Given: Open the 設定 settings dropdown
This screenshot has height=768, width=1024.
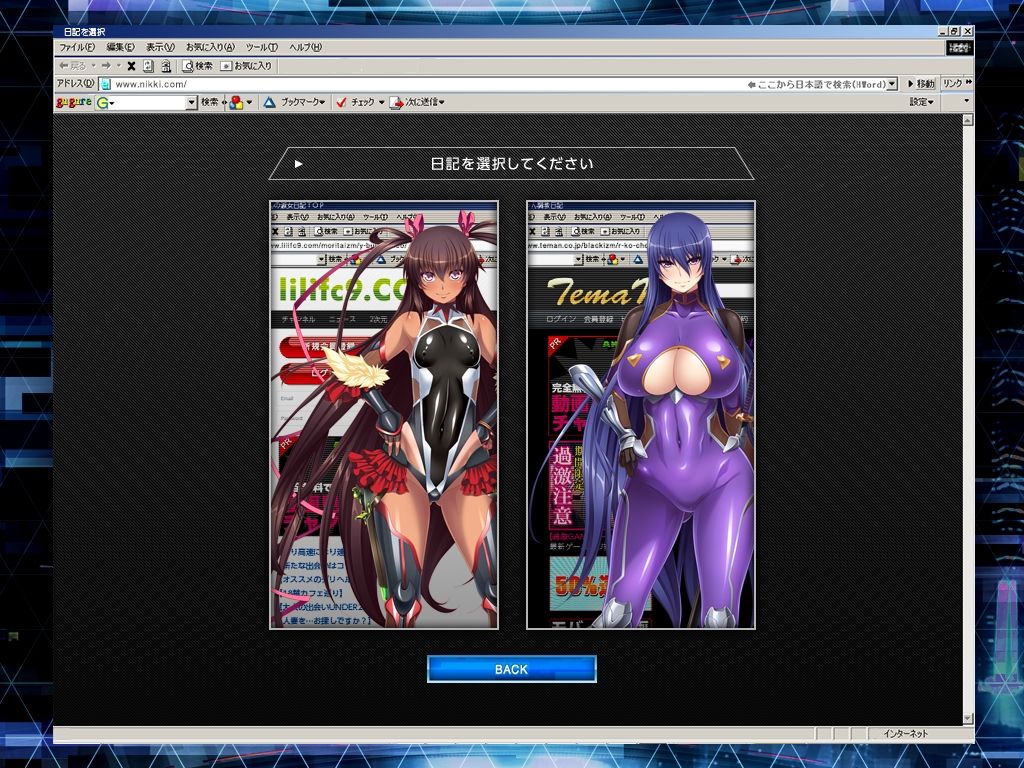Looking at the screenshot, I should click(x=921, y=102).
